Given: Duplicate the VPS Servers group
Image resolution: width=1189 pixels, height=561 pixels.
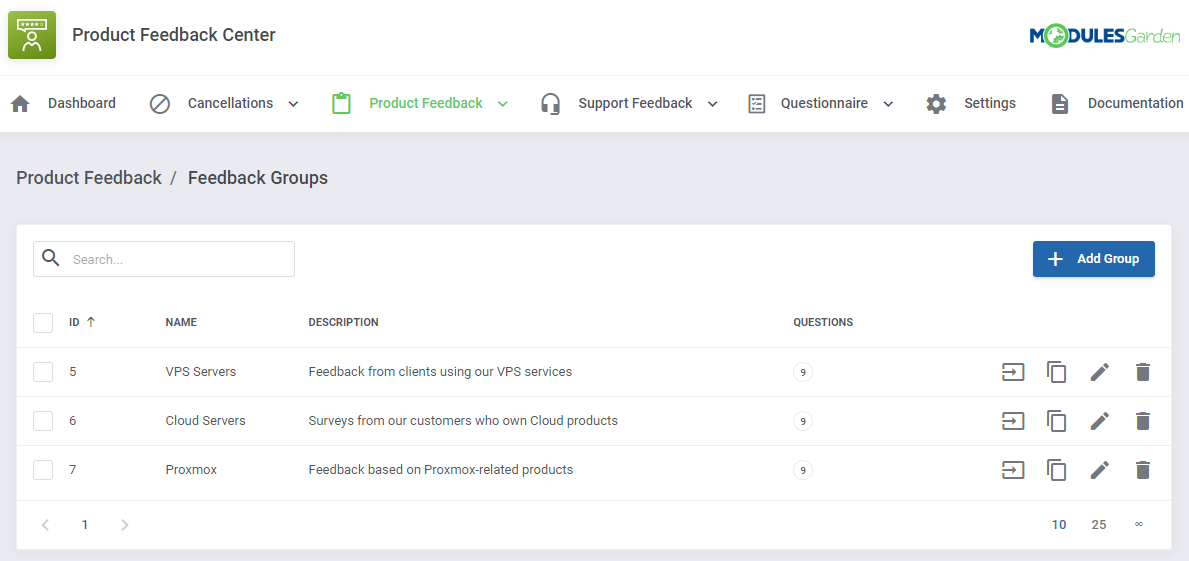Looking at the screenshot, I should (x=1056, y=372).
